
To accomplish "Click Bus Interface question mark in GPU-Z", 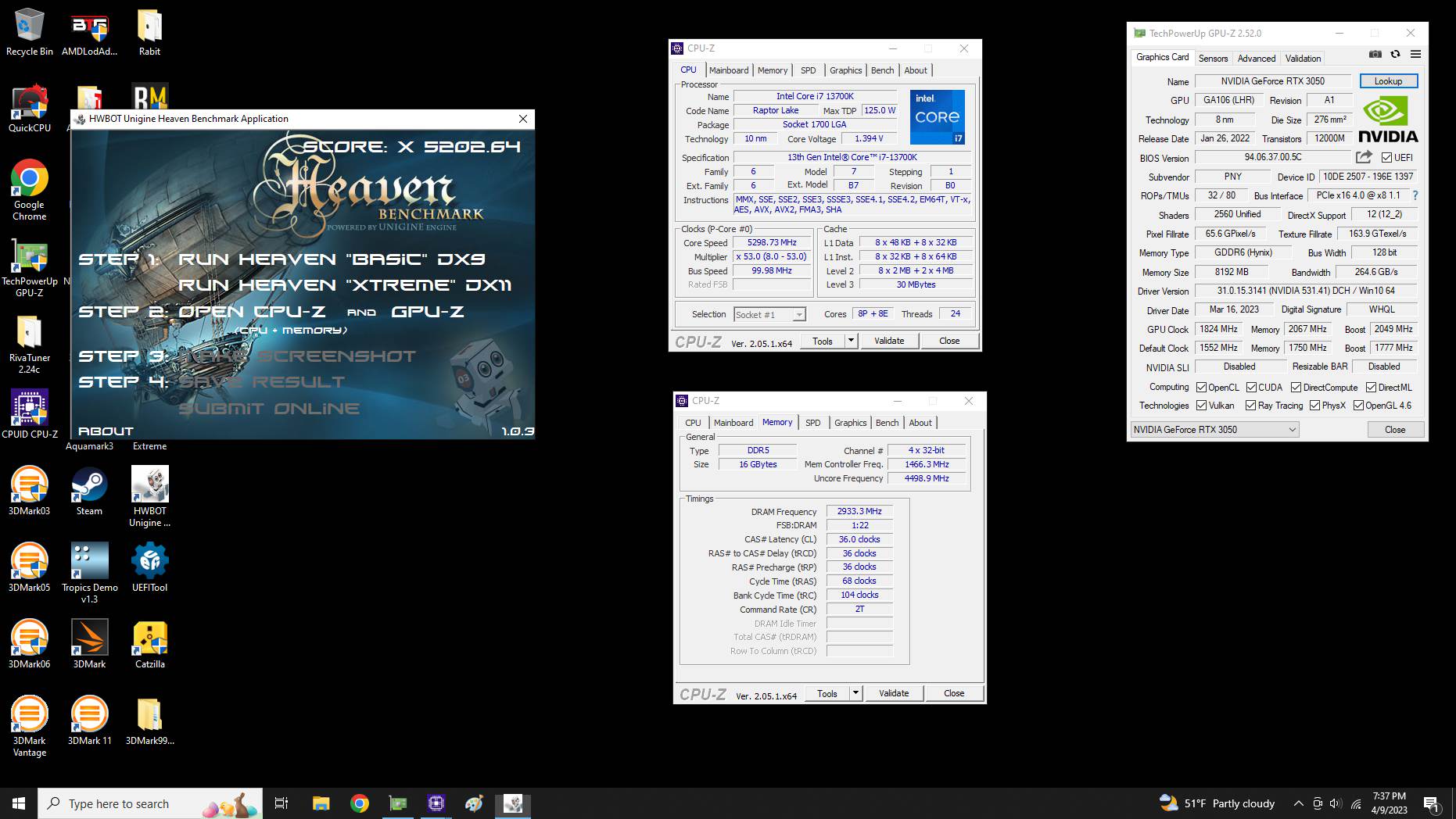I will click(x=1415, y=195).
